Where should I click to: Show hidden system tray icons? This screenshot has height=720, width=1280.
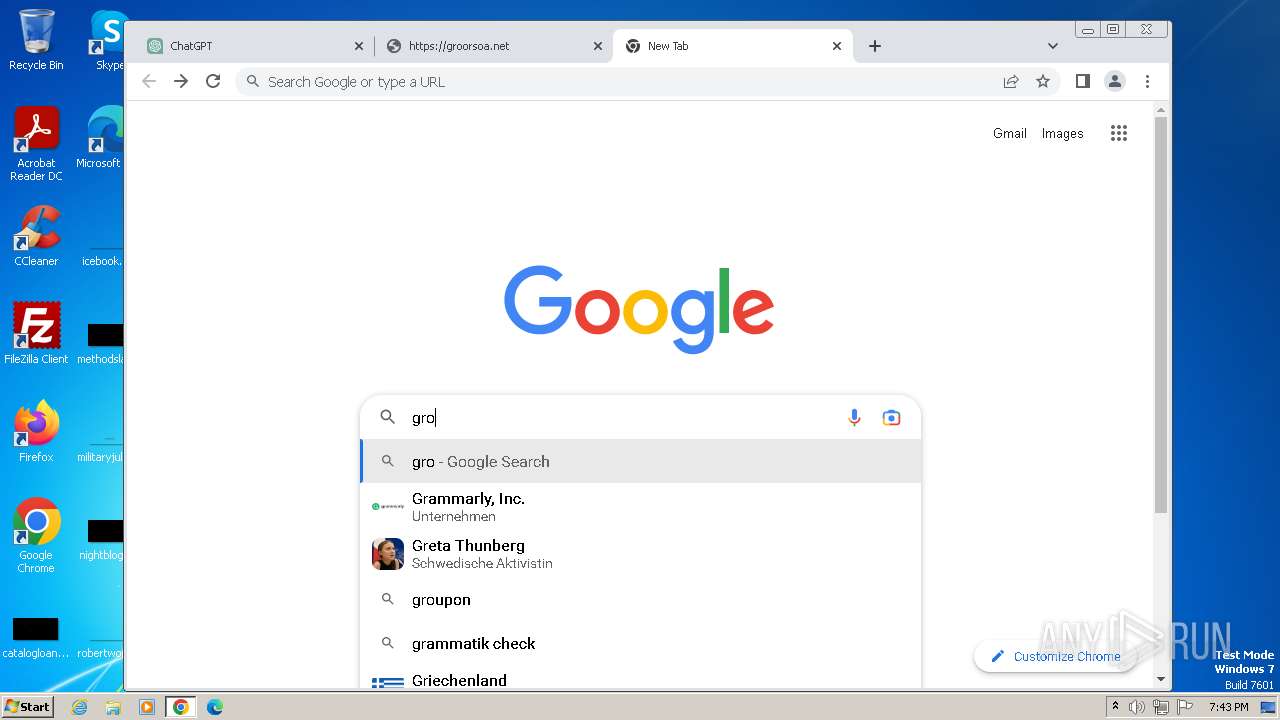point(1115,707)
